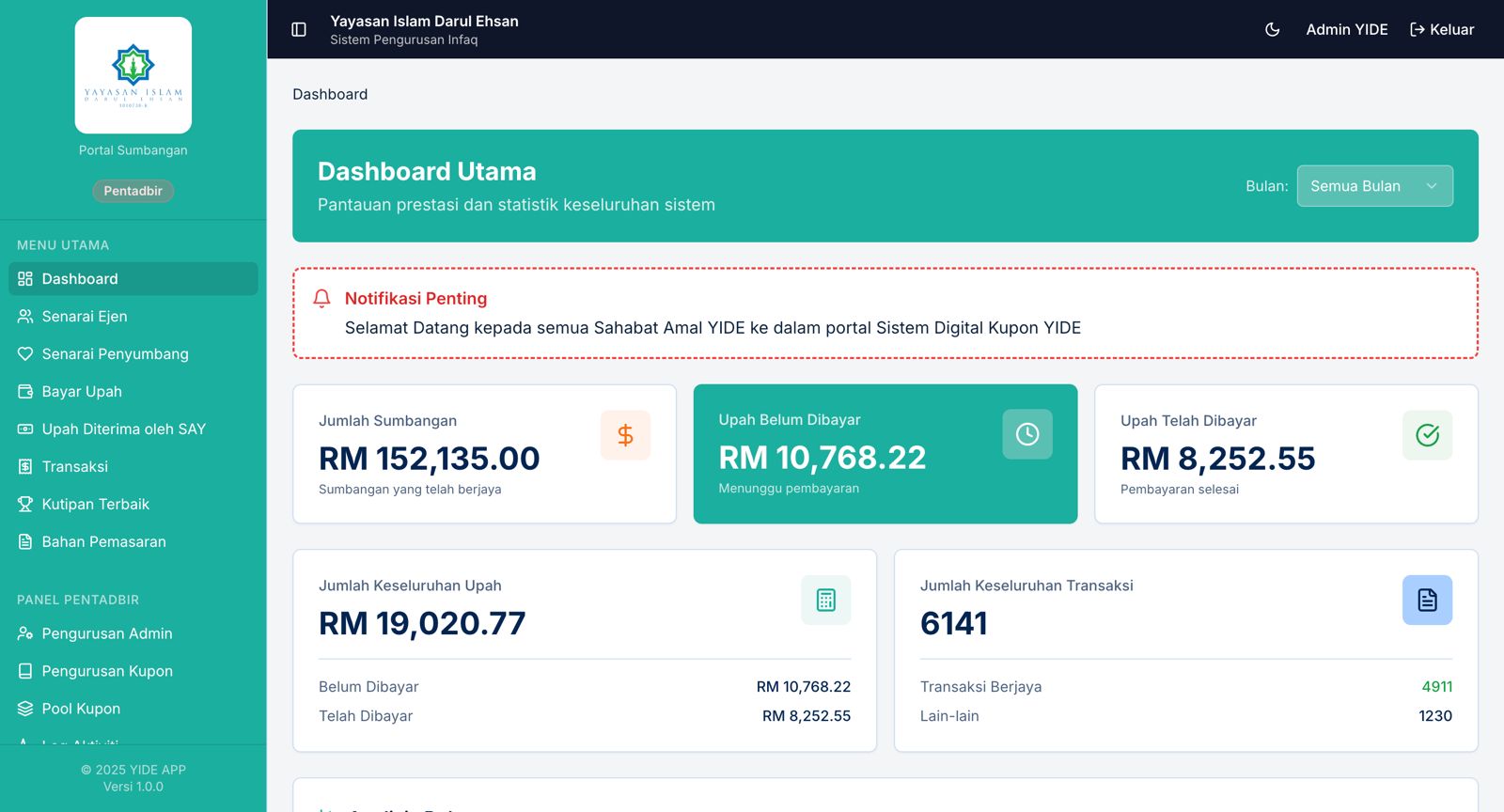
Task: Click the receipt icon beside Transaksi
Action: tap(25, 467)
